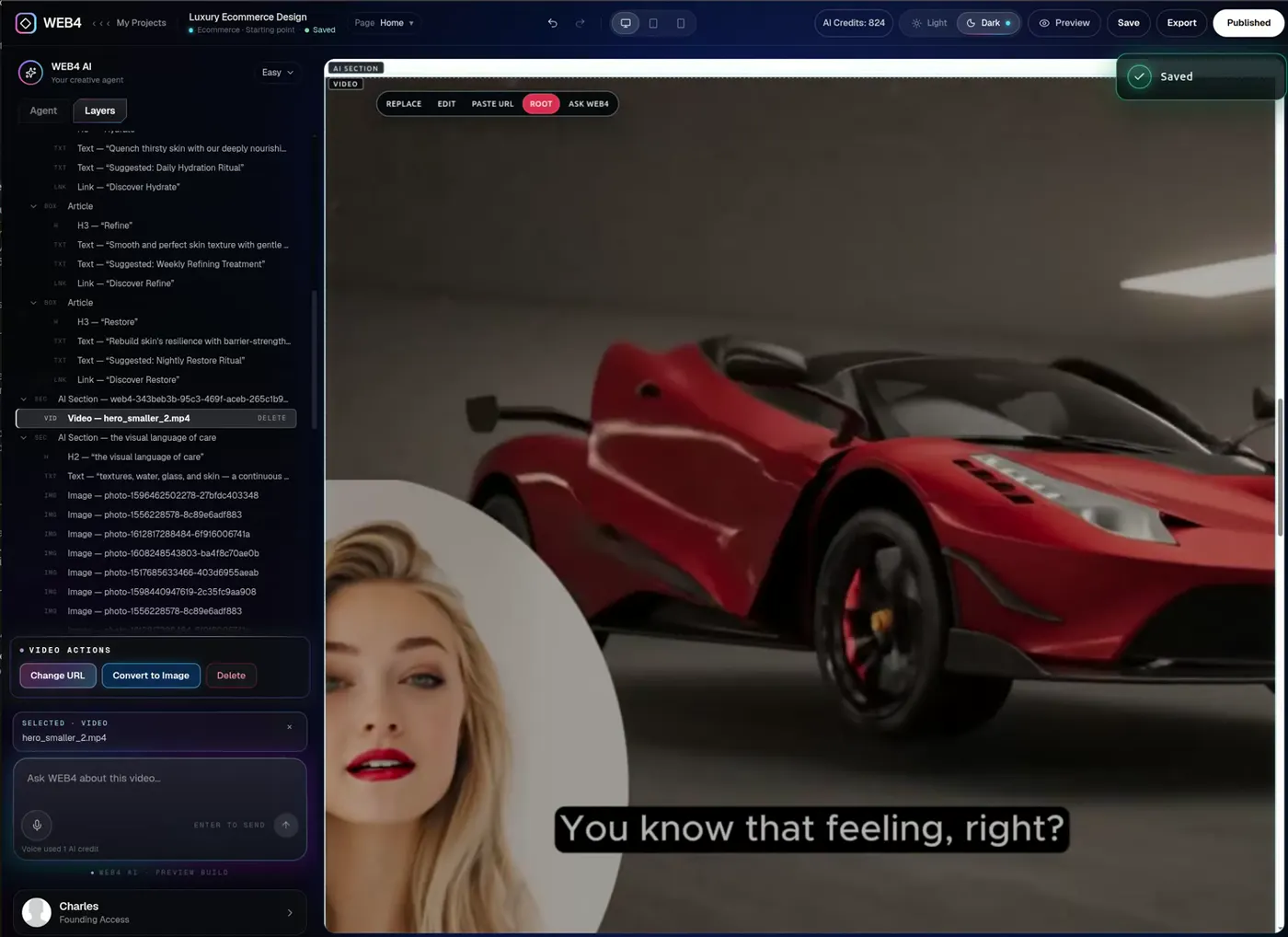Close the selected video chip
1288x937 pixels.
click(290, 727)
